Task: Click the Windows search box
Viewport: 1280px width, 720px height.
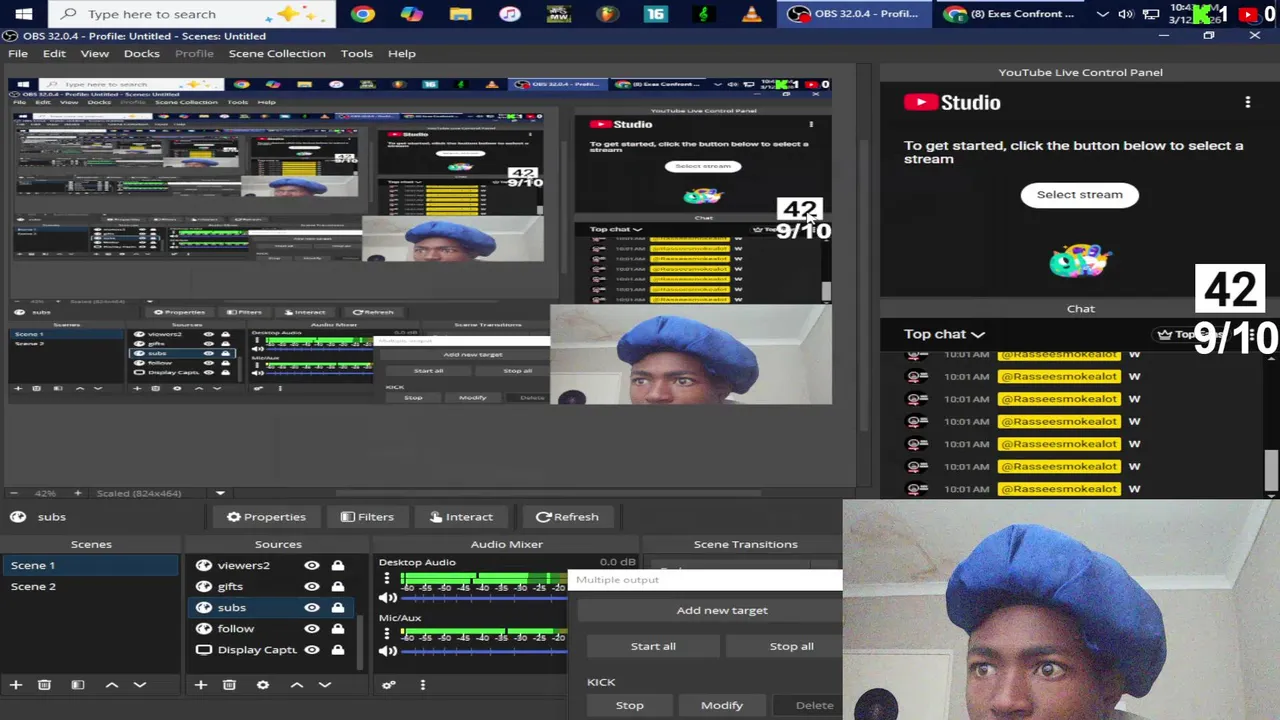Action: tap(192, 14)
